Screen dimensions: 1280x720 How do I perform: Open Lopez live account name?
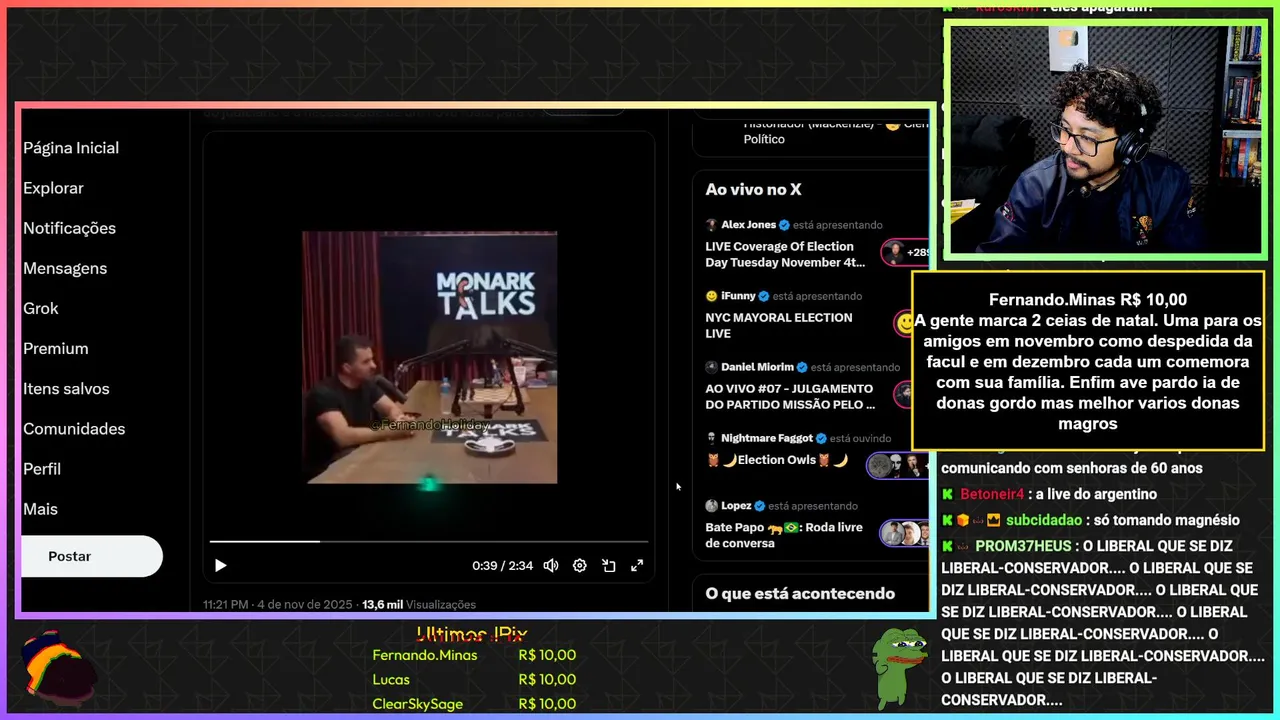tap(736, 506)
